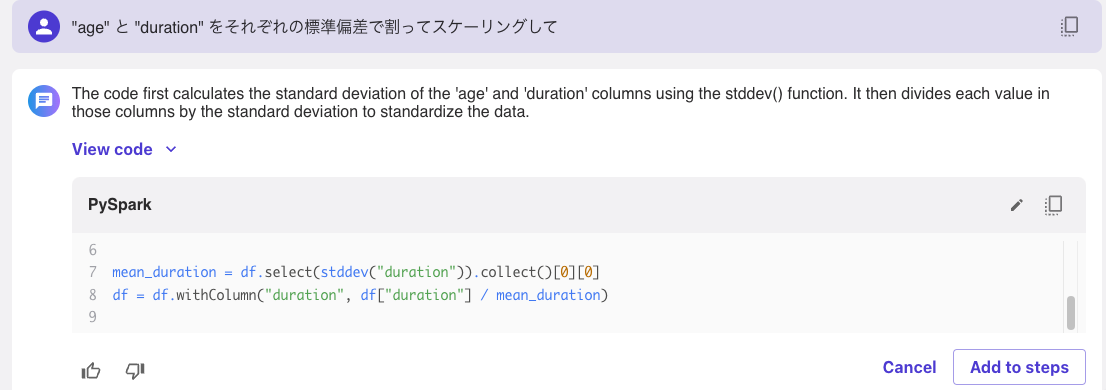This screenshot has height=390, width=1106.
Task: Give a thumbs up to the response
Action: [x=91, y=370]
